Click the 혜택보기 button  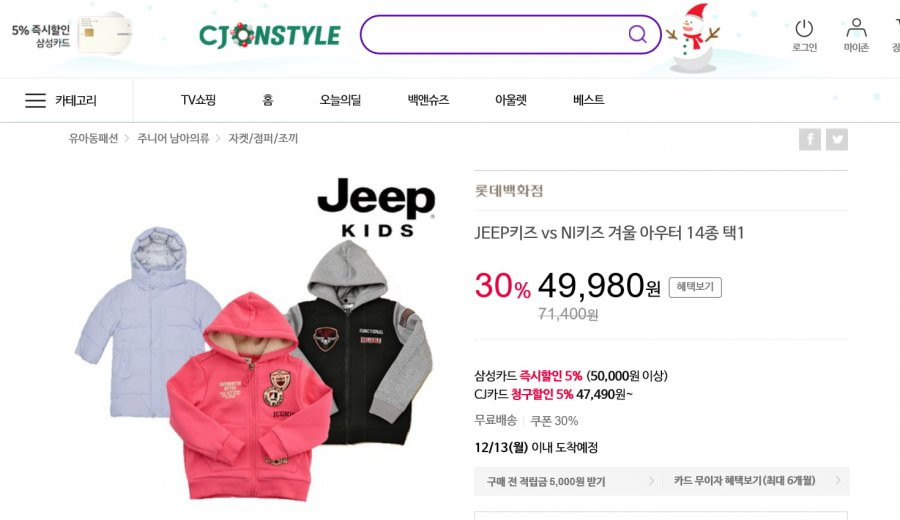[x=695, y=287]
